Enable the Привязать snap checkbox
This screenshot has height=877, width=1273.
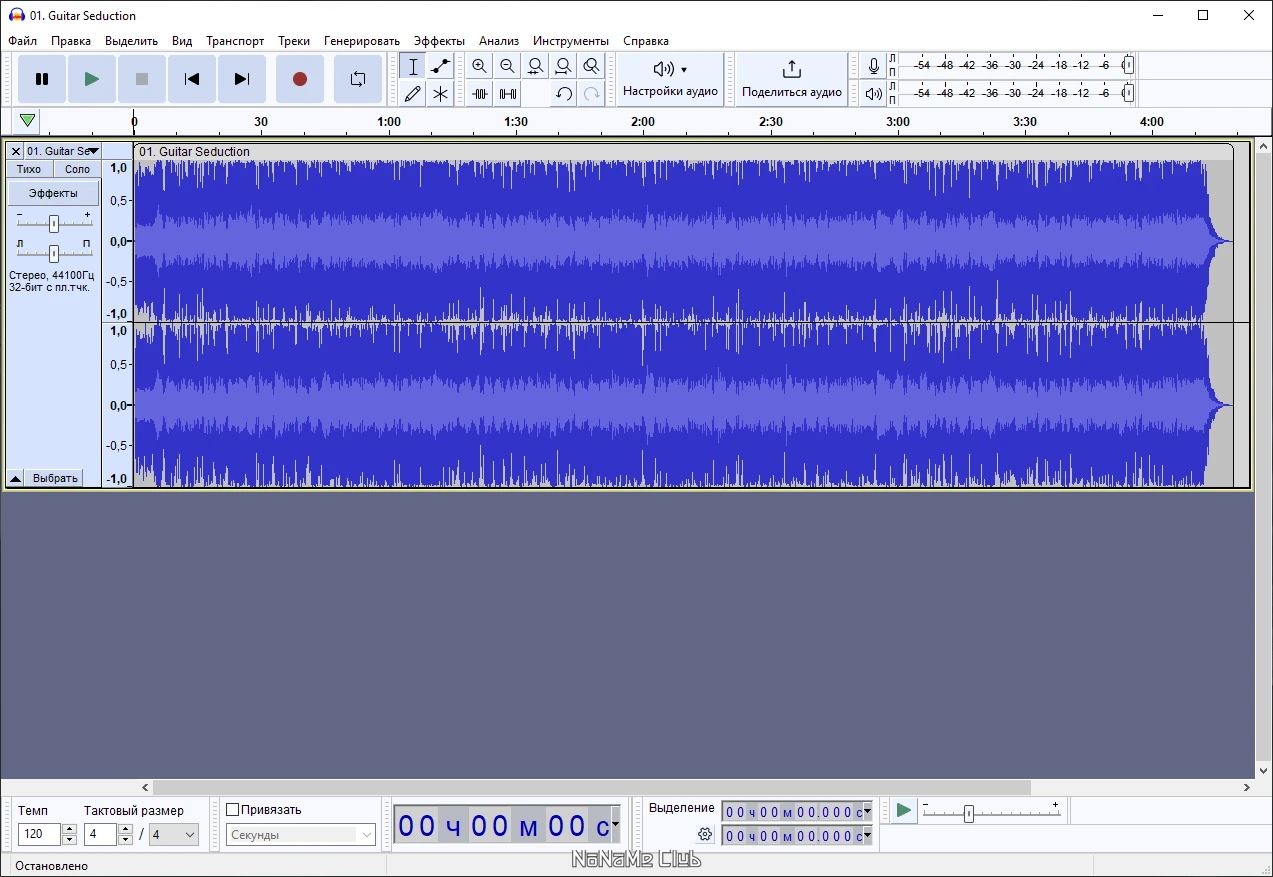[x=233, y=810]
